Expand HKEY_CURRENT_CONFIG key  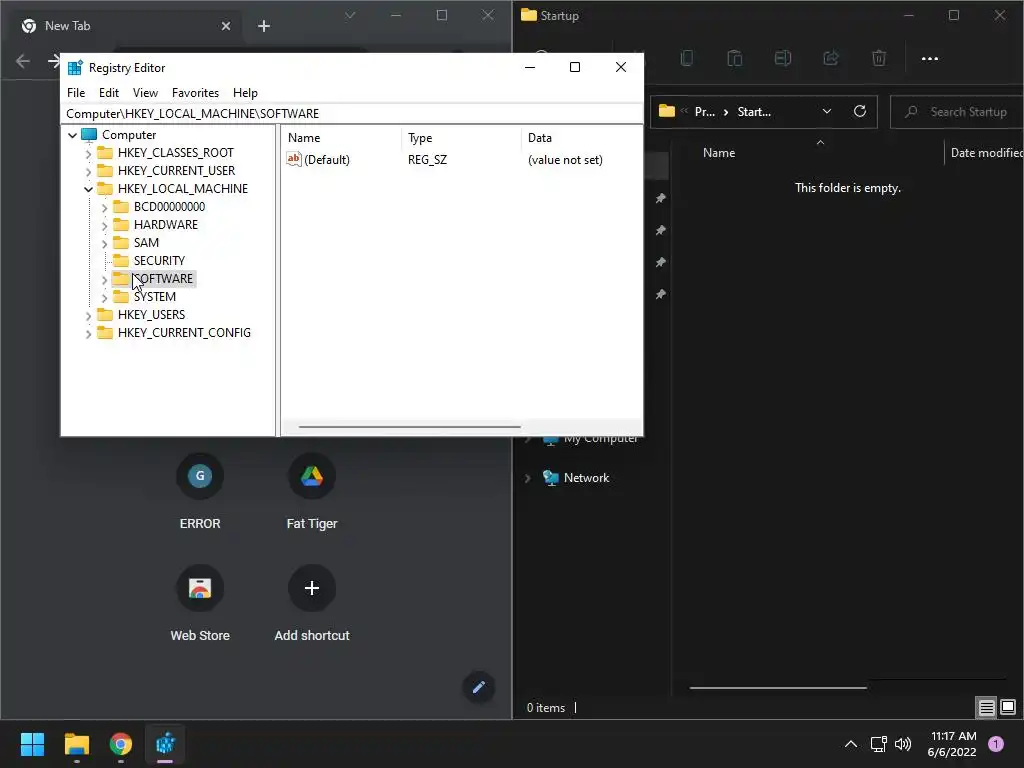pos(88,334)
